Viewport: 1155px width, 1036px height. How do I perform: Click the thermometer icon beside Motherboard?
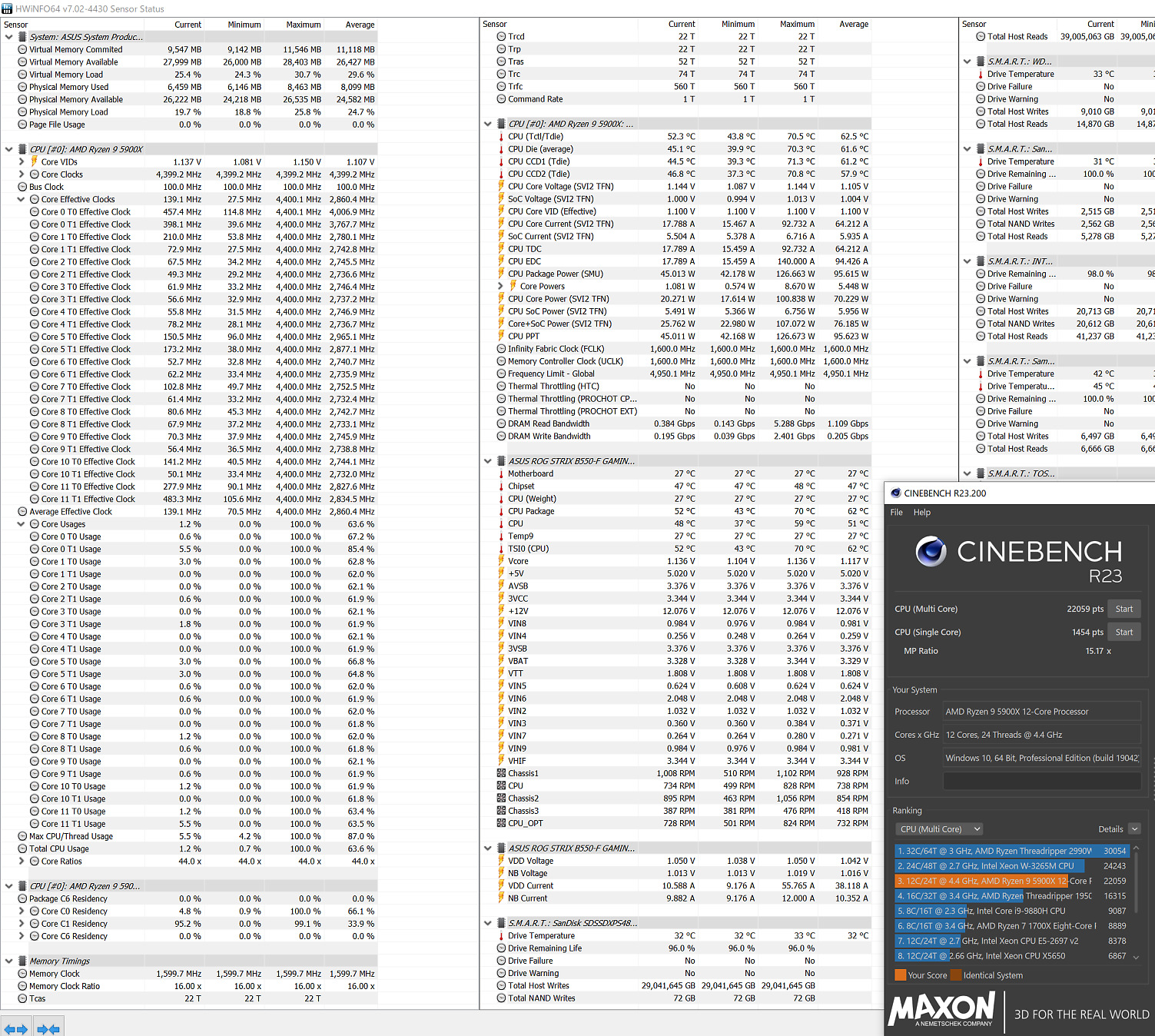[501, 474]
